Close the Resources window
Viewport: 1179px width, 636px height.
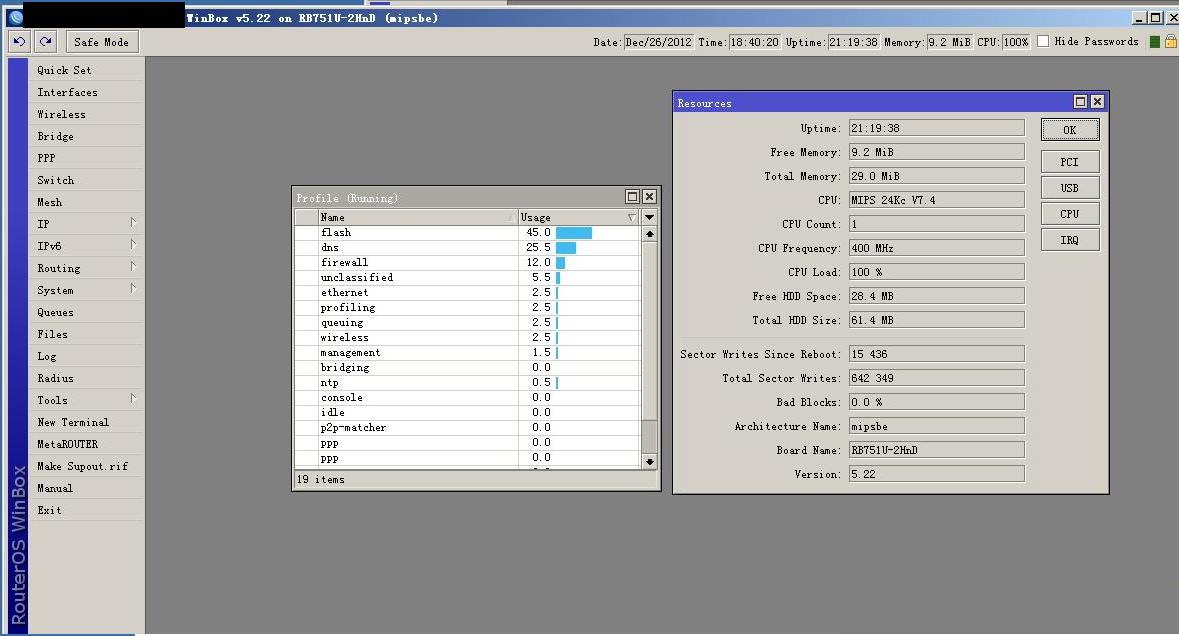(x=1097, y=101)
